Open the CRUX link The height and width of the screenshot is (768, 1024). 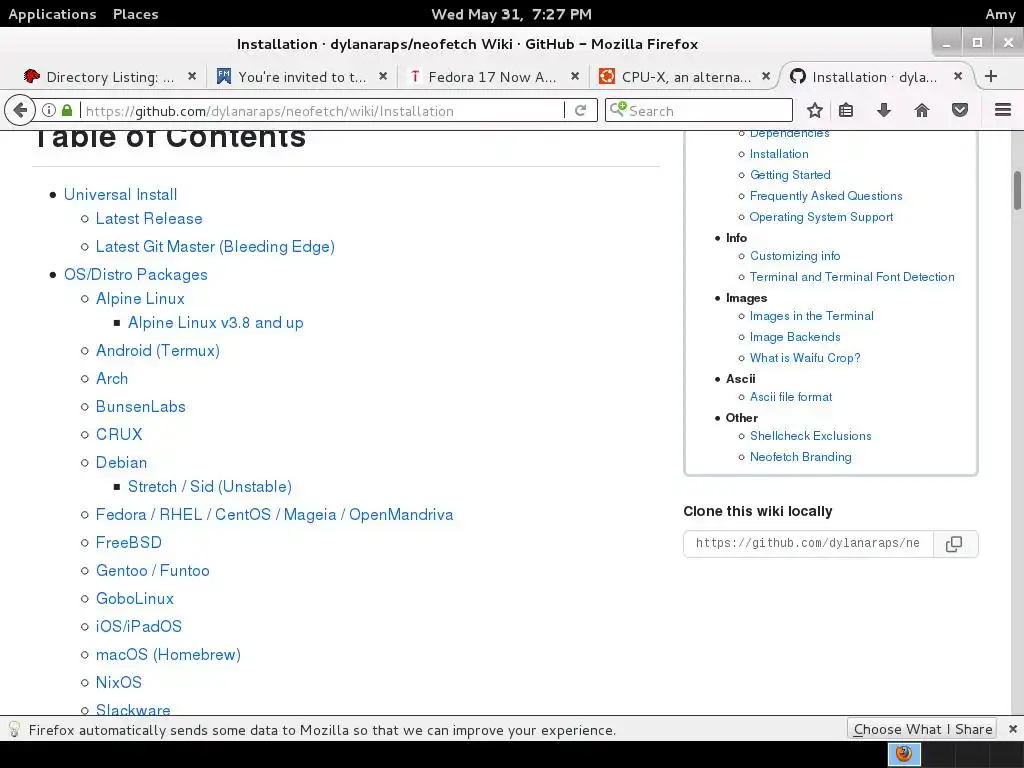click(119, 435)
